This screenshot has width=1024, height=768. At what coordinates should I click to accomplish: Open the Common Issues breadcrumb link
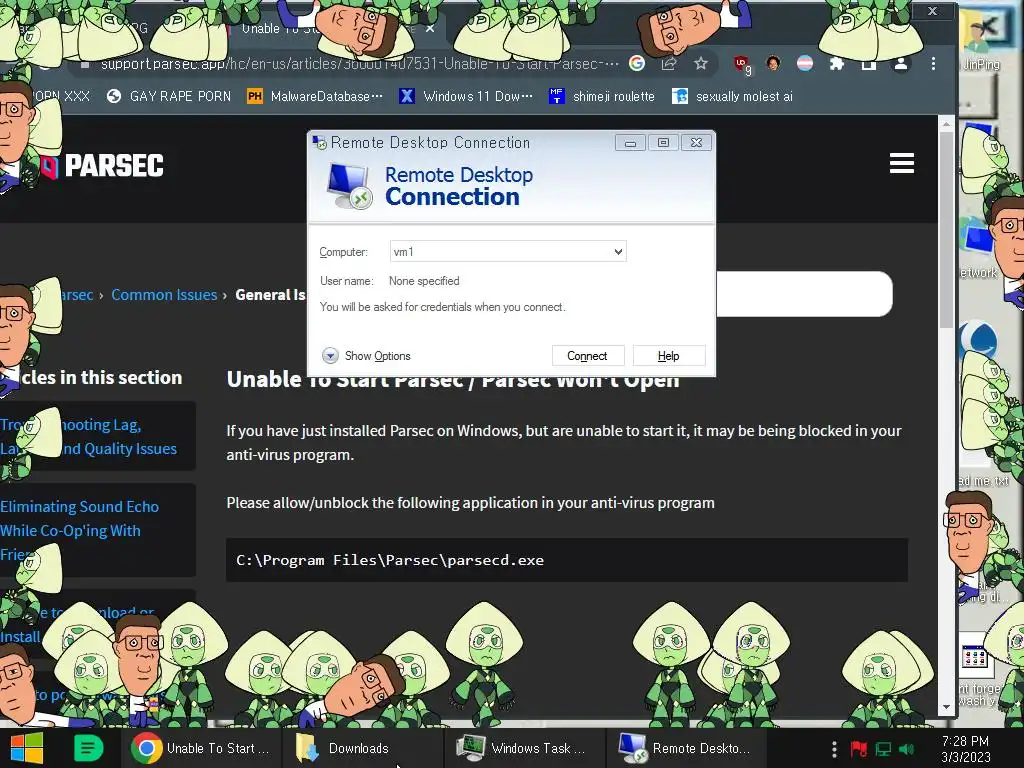pyautogui.click(x=164, y=295)
